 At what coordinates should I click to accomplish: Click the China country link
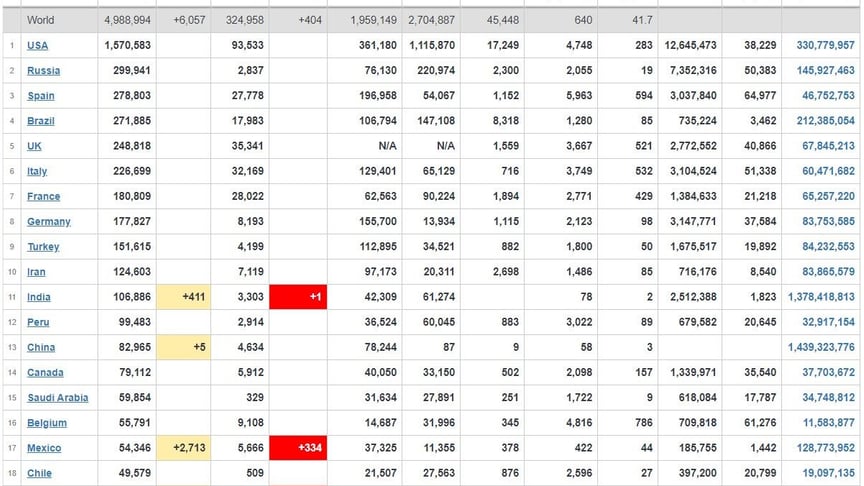41,348
